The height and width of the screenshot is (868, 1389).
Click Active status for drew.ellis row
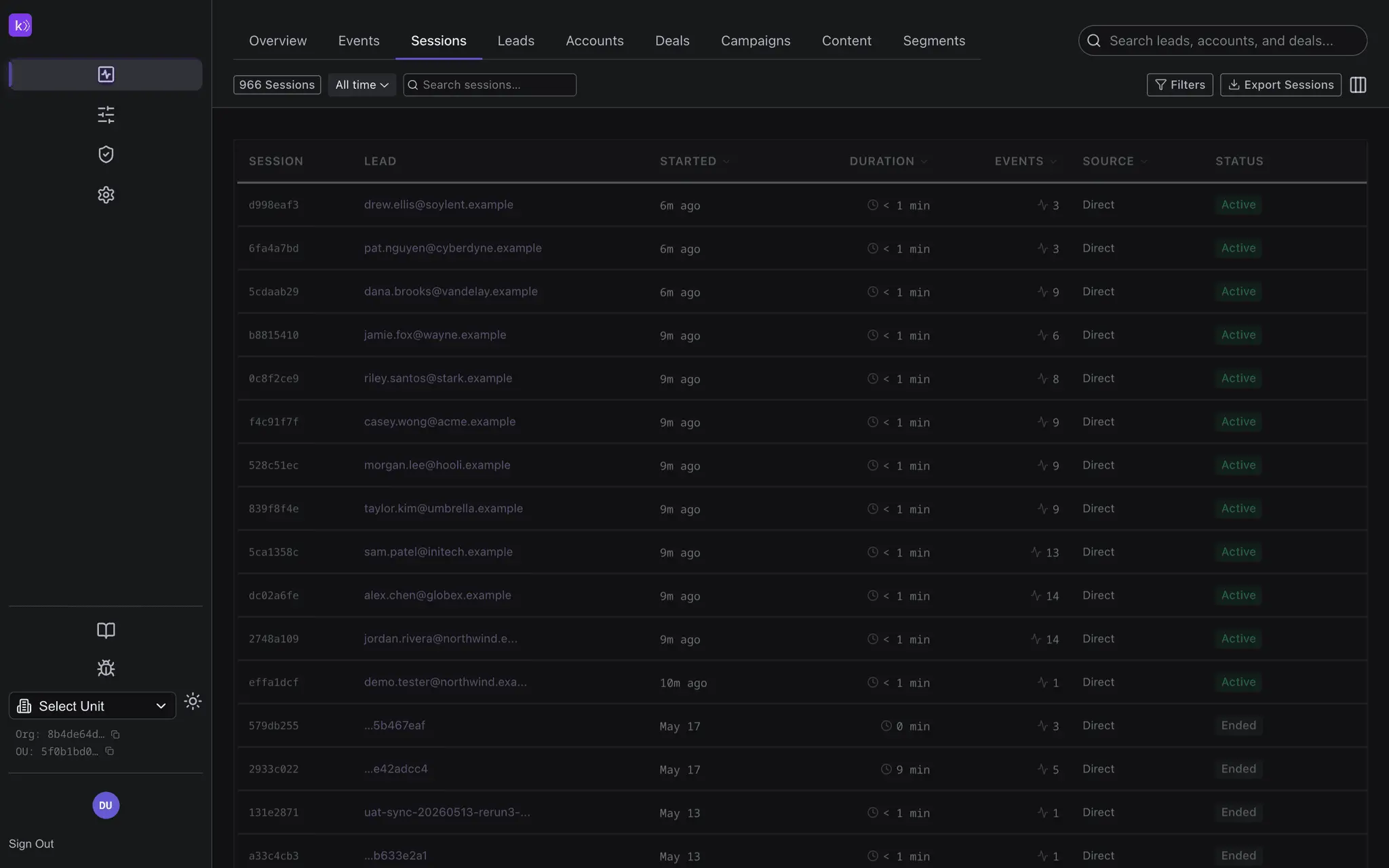[x=1238, y=205]
